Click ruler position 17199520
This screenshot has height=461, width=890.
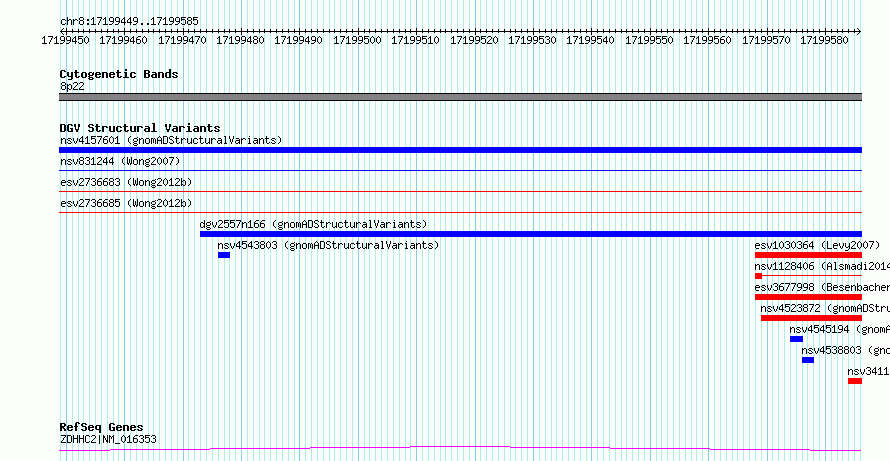click(474, 40)
